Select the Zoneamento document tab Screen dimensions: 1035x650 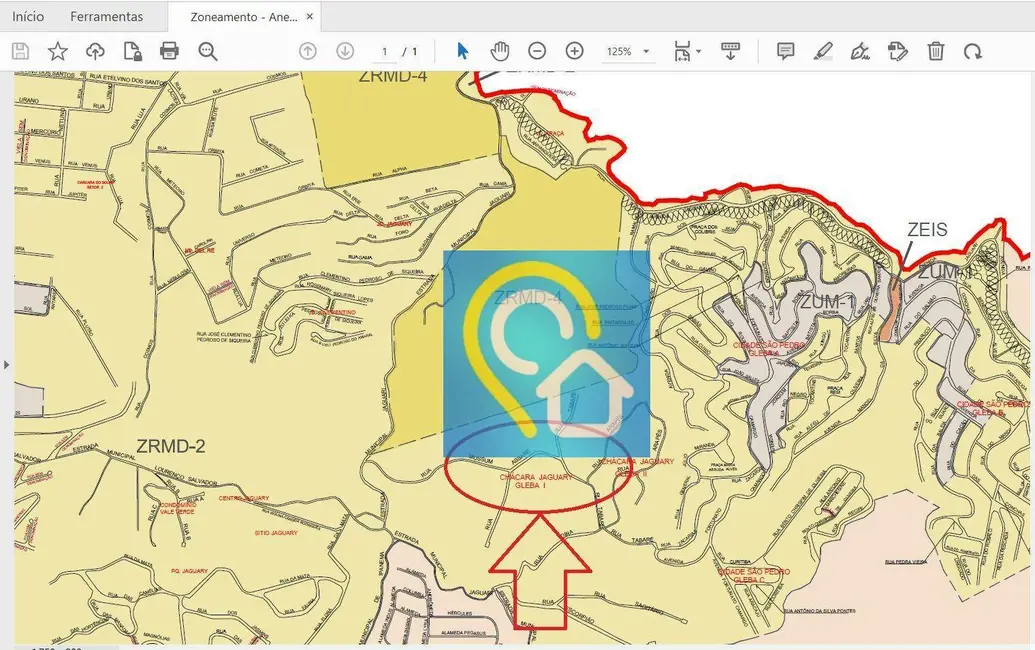(x=244, y=17)
